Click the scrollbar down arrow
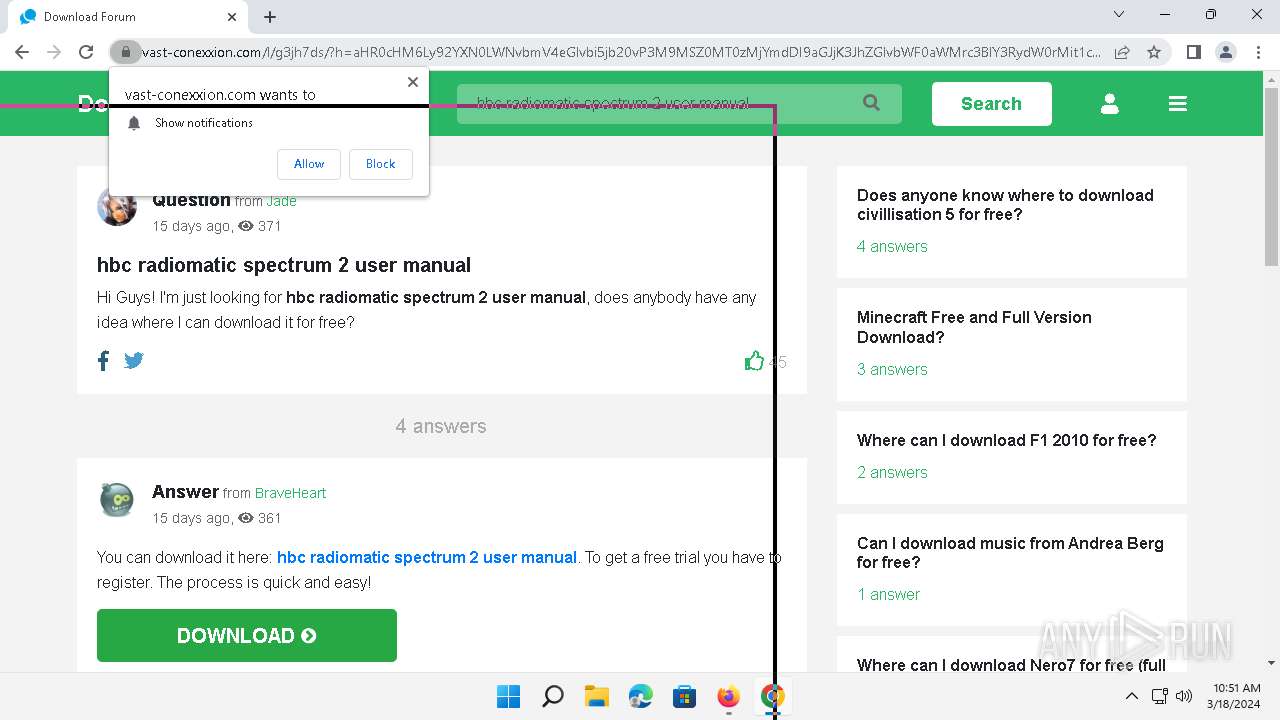1280x720 pixels. tap(1271, 663)
